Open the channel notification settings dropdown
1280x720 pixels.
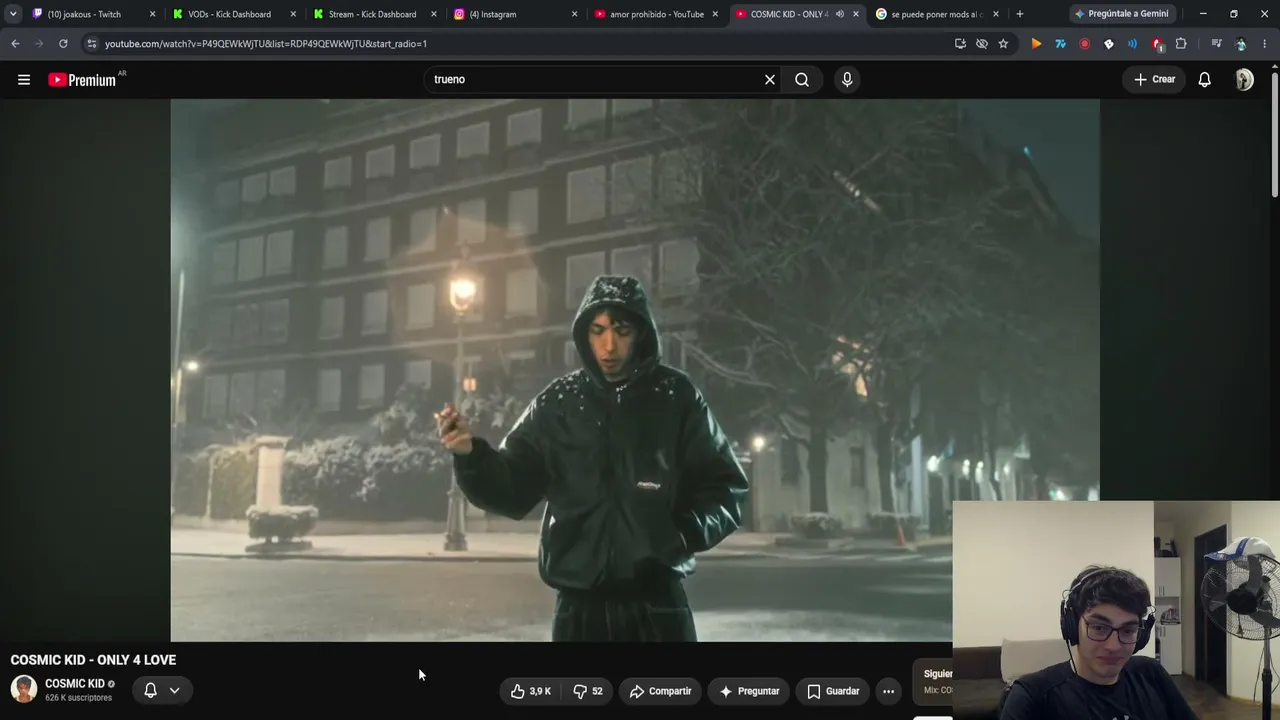(x=161, y=690)
